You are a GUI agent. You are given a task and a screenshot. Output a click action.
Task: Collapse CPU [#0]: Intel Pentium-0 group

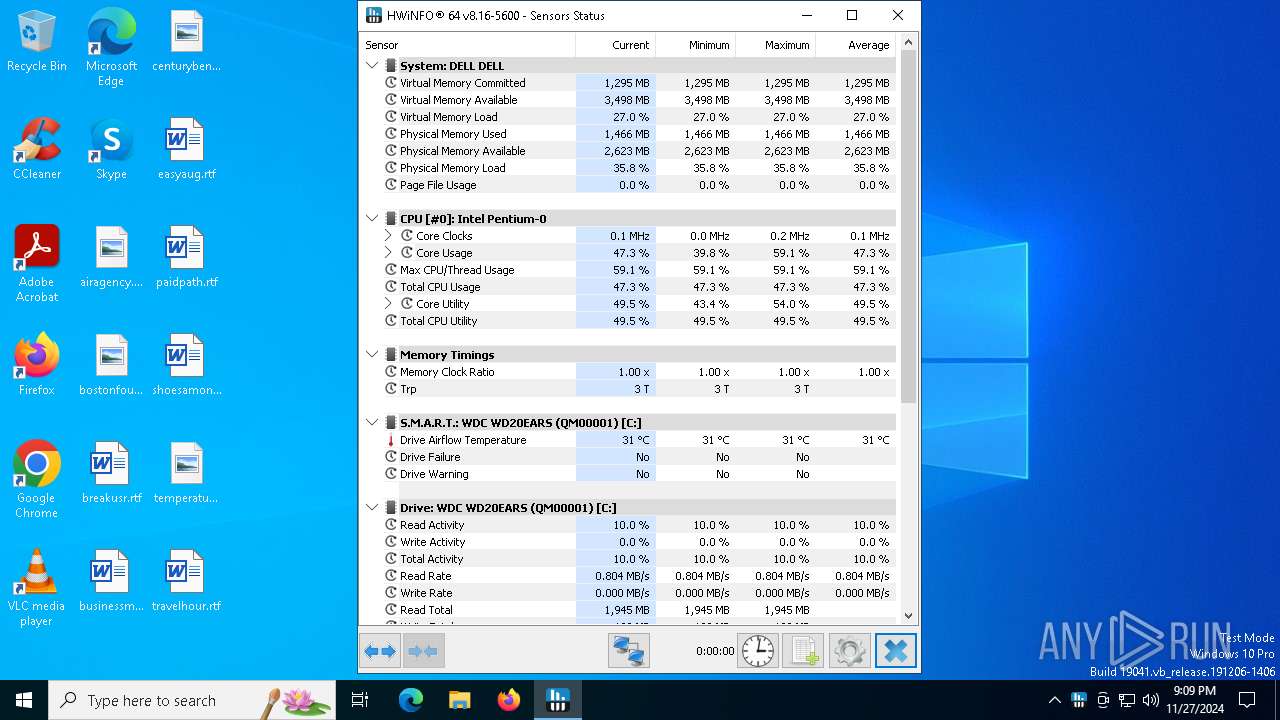(372, 219)
